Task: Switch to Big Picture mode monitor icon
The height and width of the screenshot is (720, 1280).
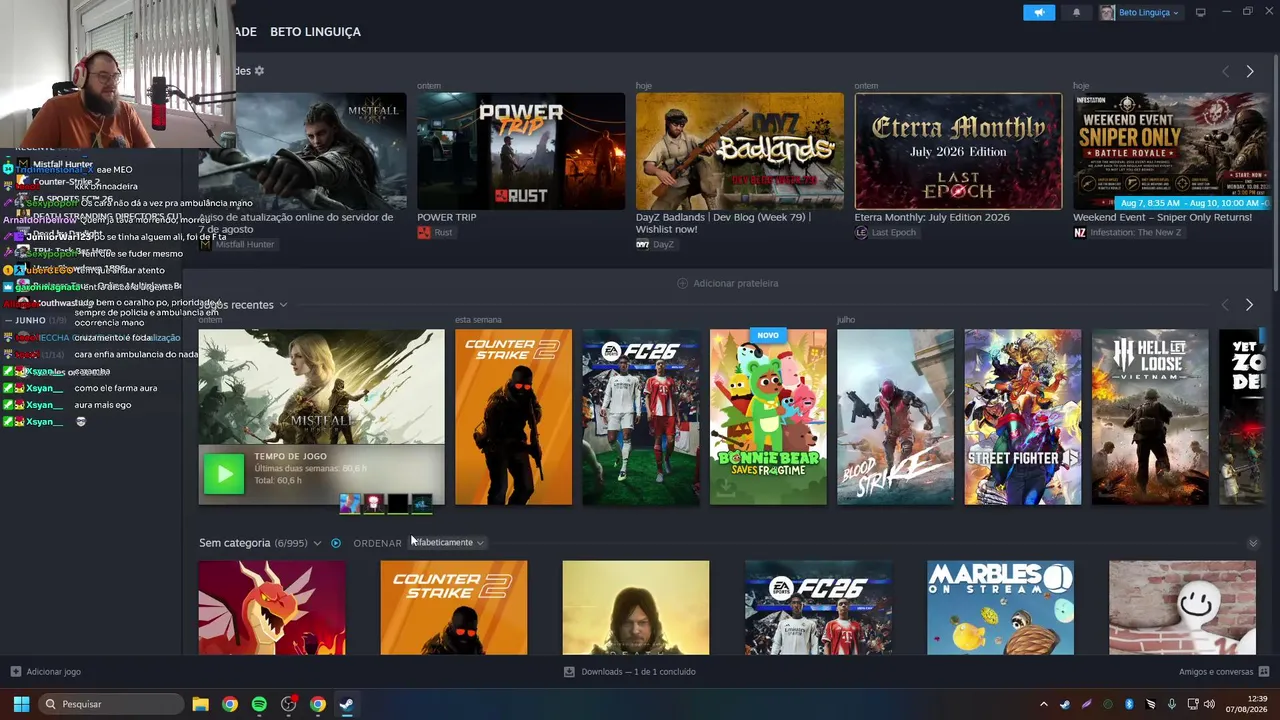Action: click(1200, 12)
